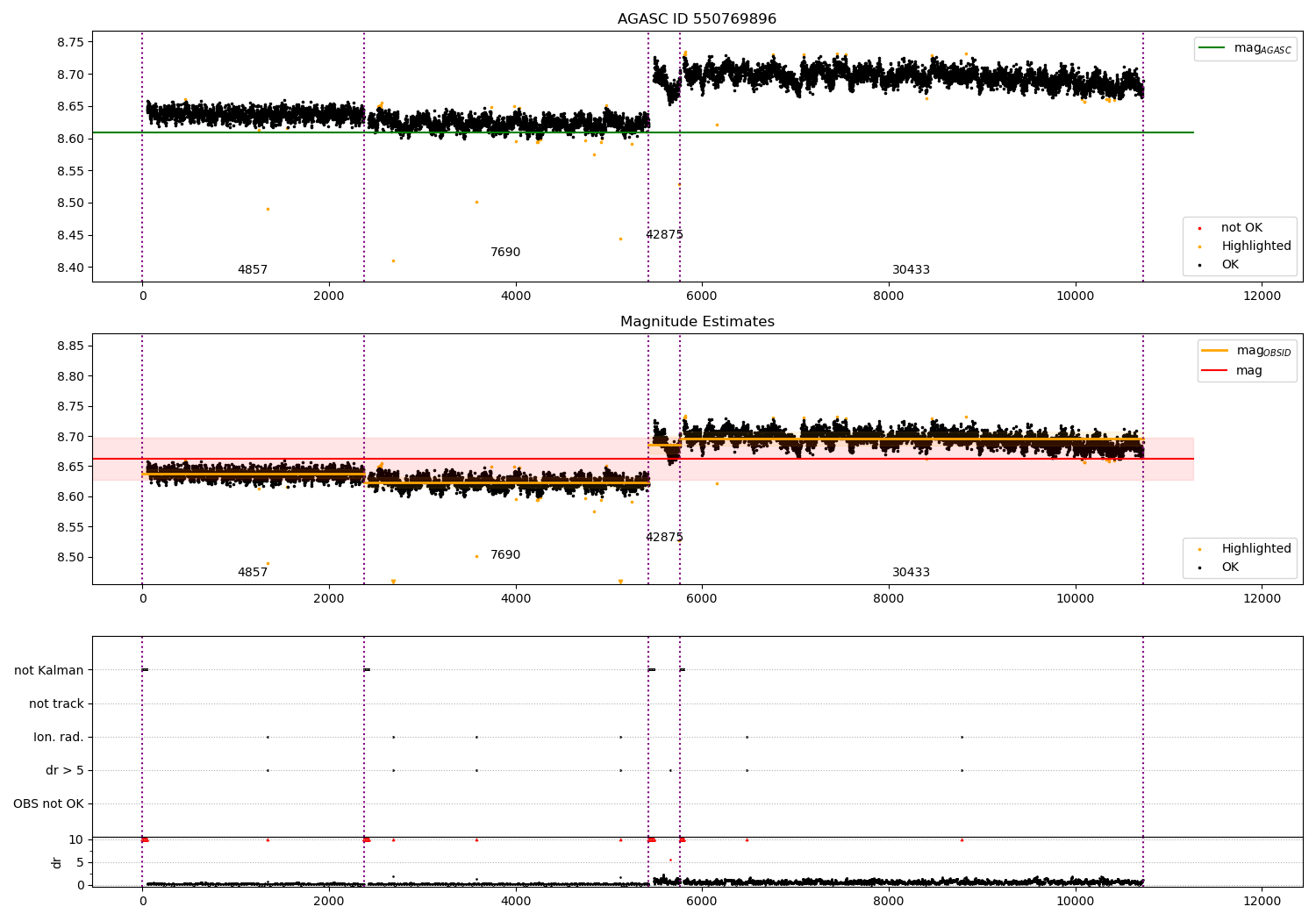Click the "Ion. rad." axis label
Viewport: 1316px width, 921px height.
pyautogui.click(x=59, y=738)
